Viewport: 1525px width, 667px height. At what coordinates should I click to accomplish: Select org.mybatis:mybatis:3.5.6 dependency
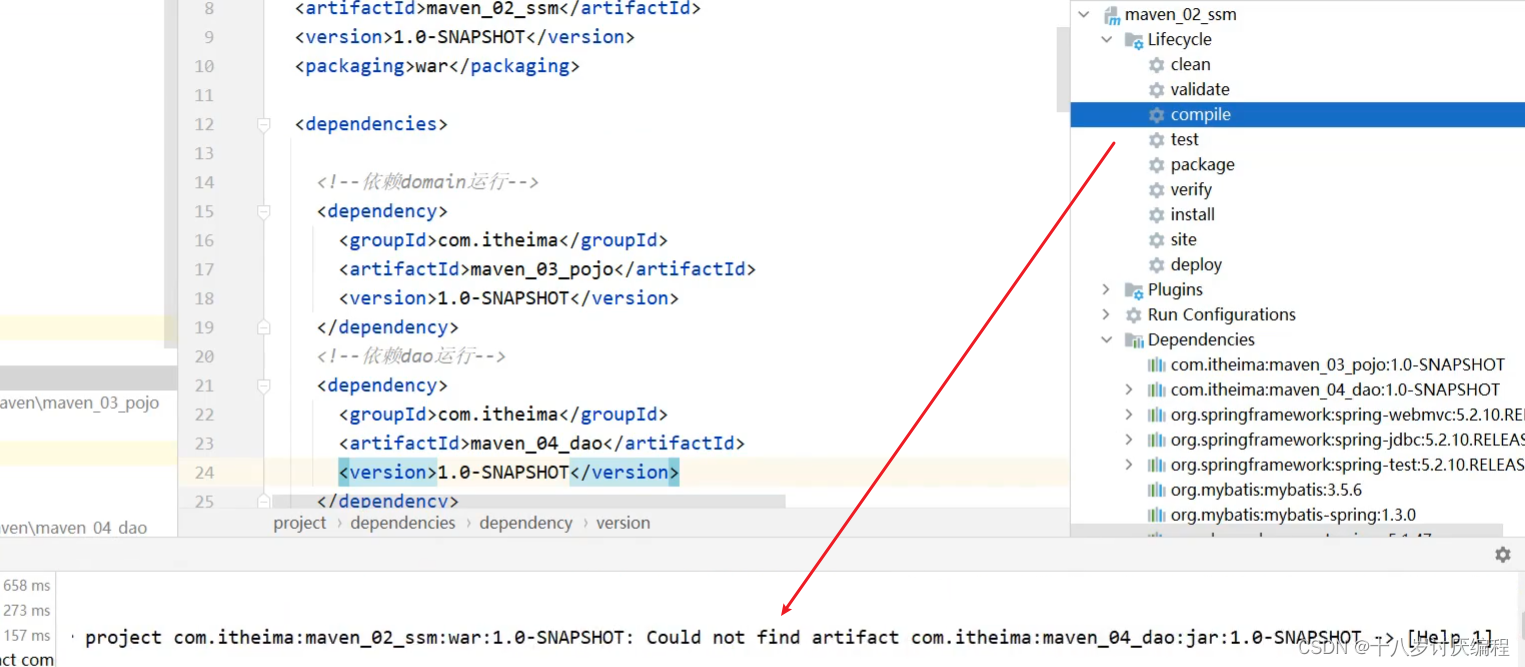tap(1266, 490)
